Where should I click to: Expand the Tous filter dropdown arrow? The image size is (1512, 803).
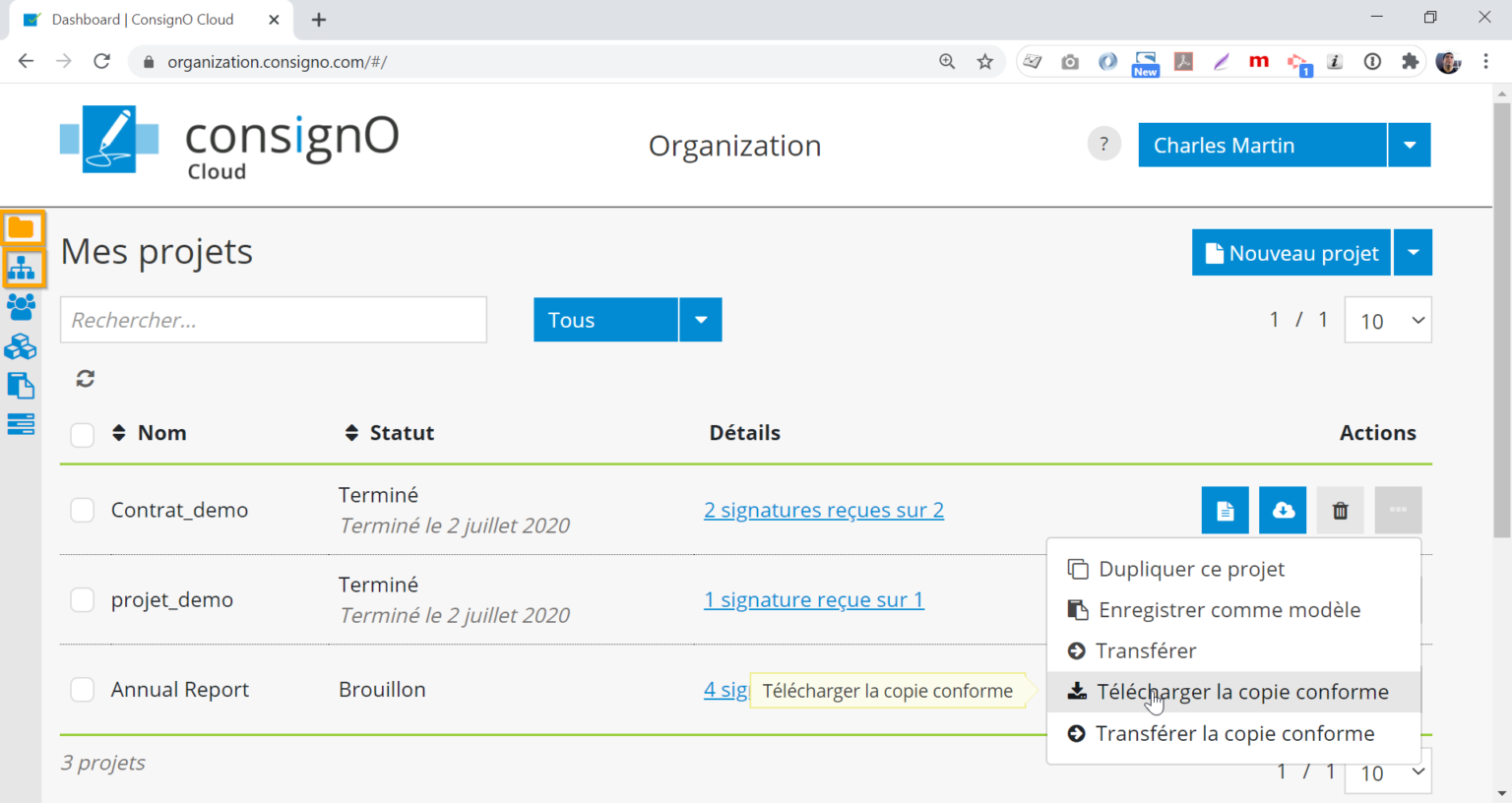pyautogui.click(x=701, y=320)
